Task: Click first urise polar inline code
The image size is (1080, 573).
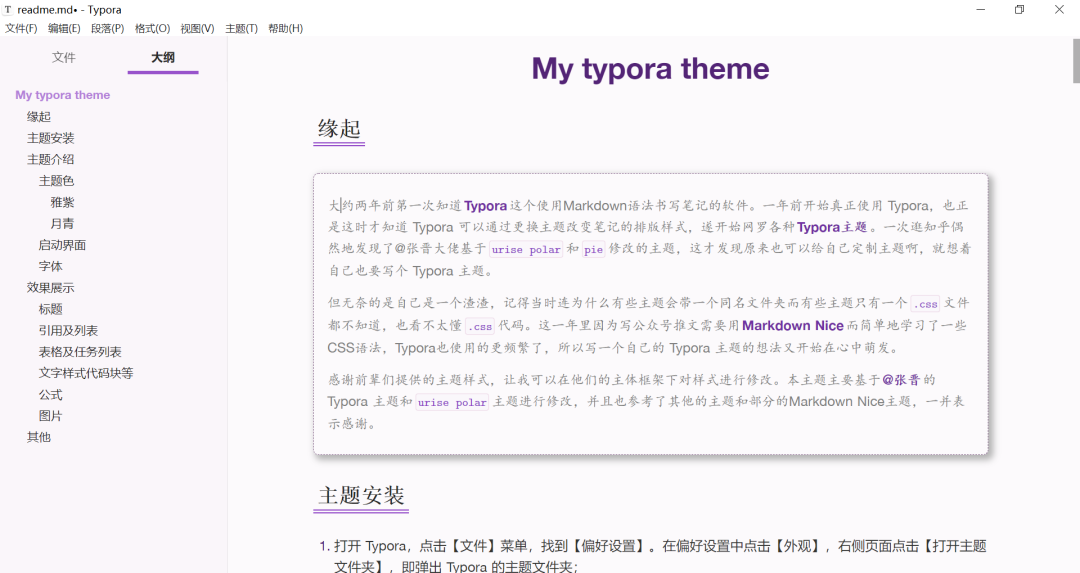Action: tap(526, 249)
